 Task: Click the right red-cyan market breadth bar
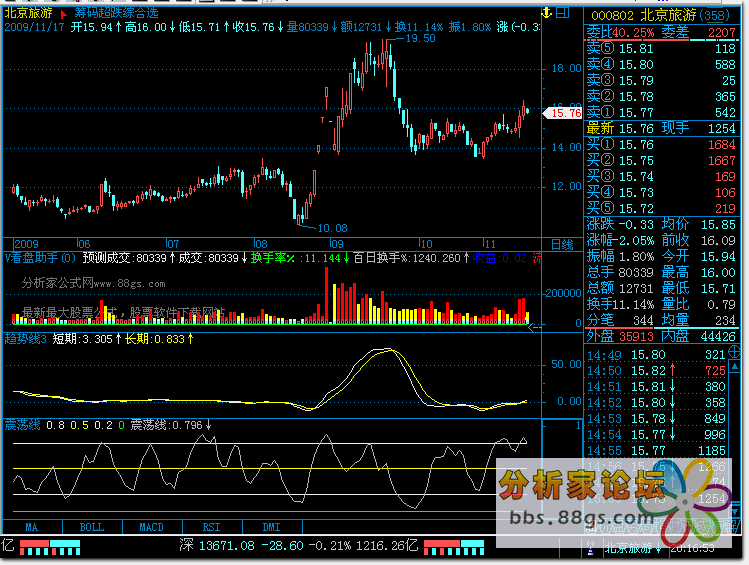click(454, 547)
